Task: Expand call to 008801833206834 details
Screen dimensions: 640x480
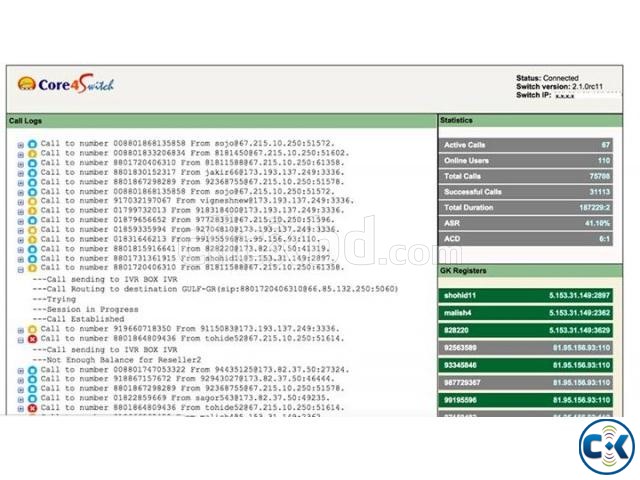Action: (x=20, y=155)
